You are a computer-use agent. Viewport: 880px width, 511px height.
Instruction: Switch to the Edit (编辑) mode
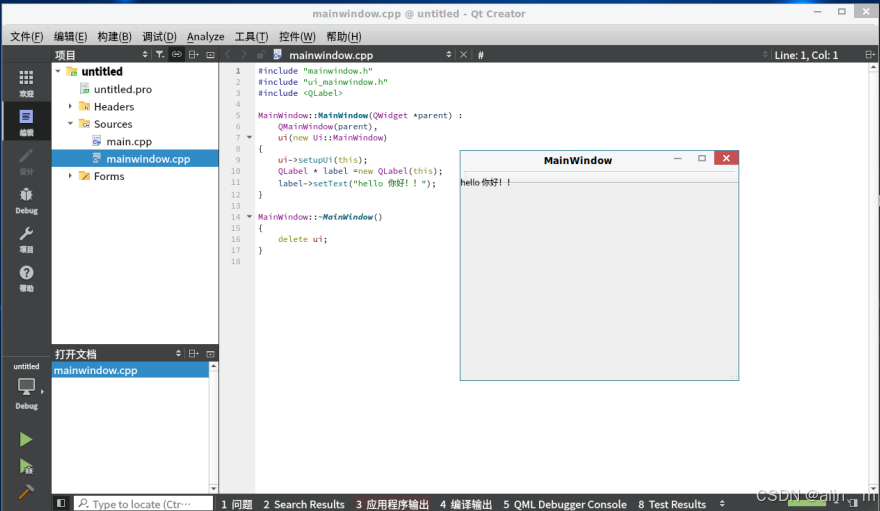point(26,122)
